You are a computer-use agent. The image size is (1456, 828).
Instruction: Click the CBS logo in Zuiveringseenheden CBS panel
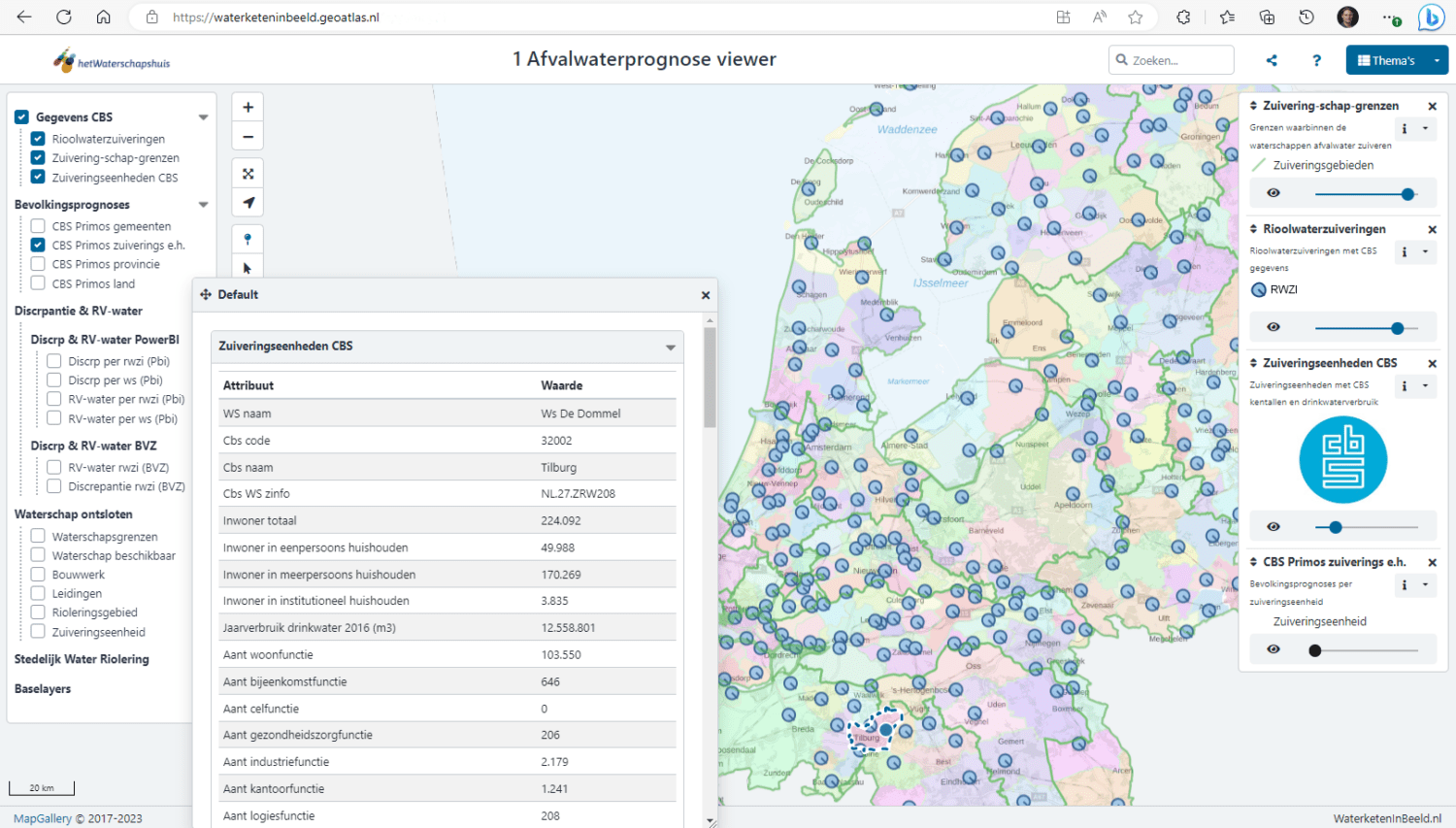[x=1342, y=459]
